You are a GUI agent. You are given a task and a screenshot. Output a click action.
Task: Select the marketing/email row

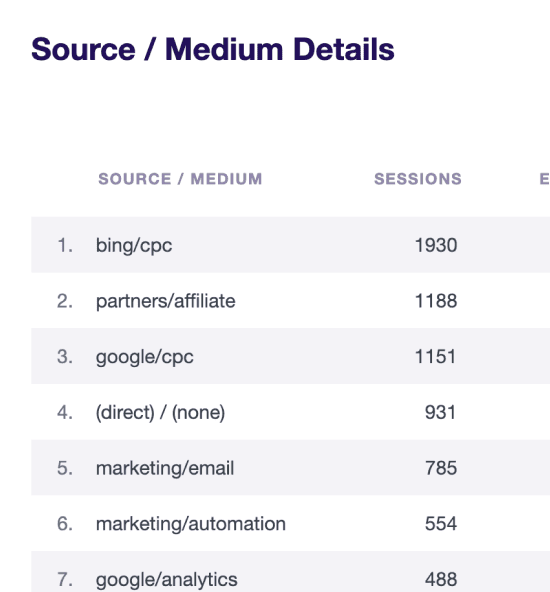290,467
